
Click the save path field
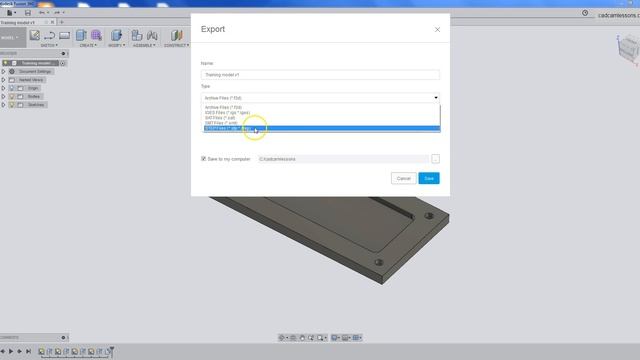click(343, 159)
